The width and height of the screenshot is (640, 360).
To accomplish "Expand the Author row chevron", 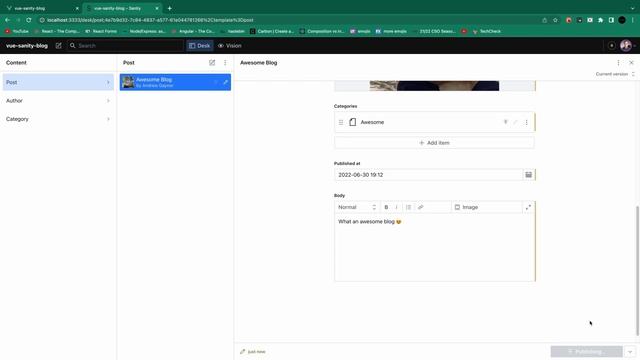I will (x=108, y=101).
